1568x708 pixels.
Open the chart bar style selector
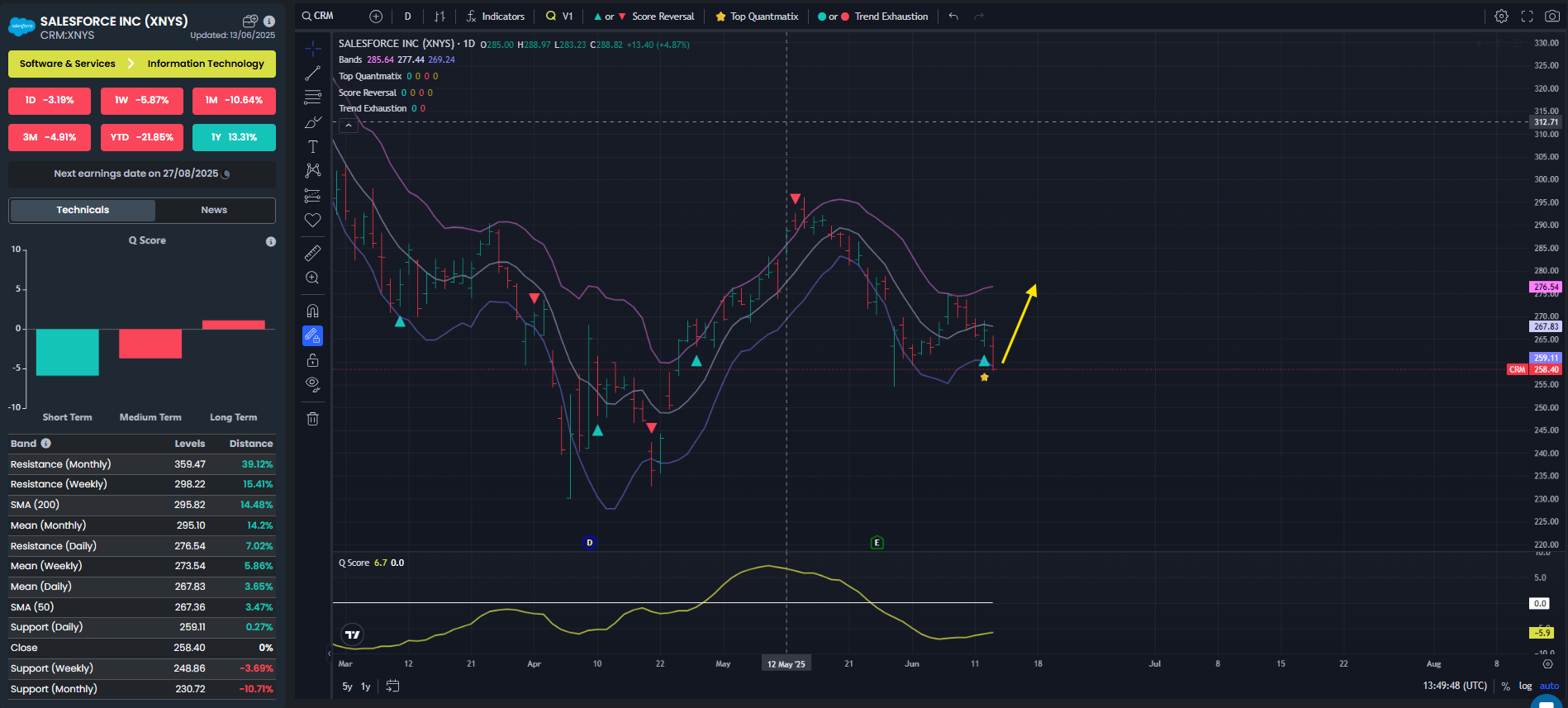click(440, 17)
